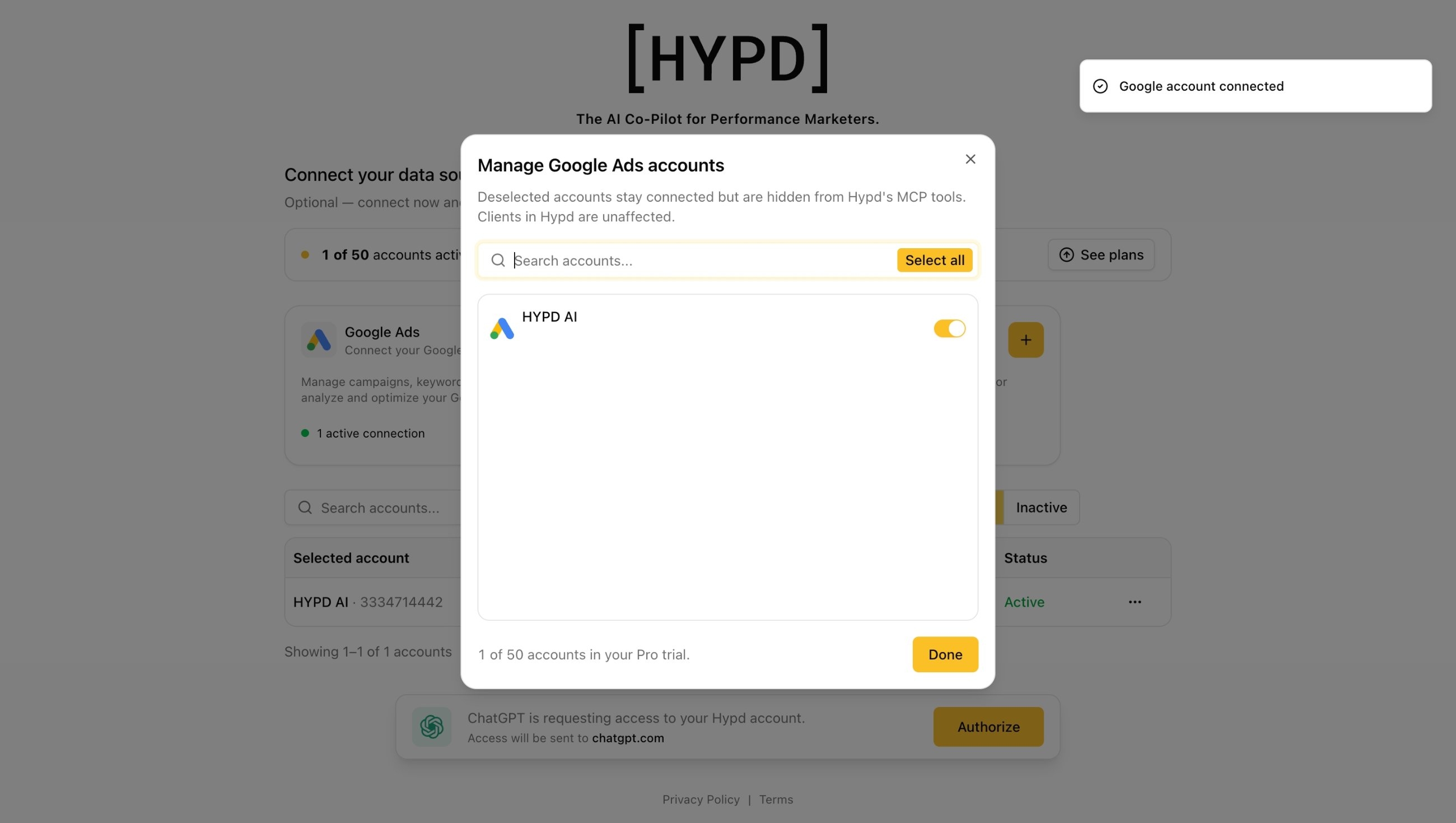Image resolution: width=1456 pixels, height=823 pixels.
Task: Click the Google account connected notification
Action: tap(1256, 86)
